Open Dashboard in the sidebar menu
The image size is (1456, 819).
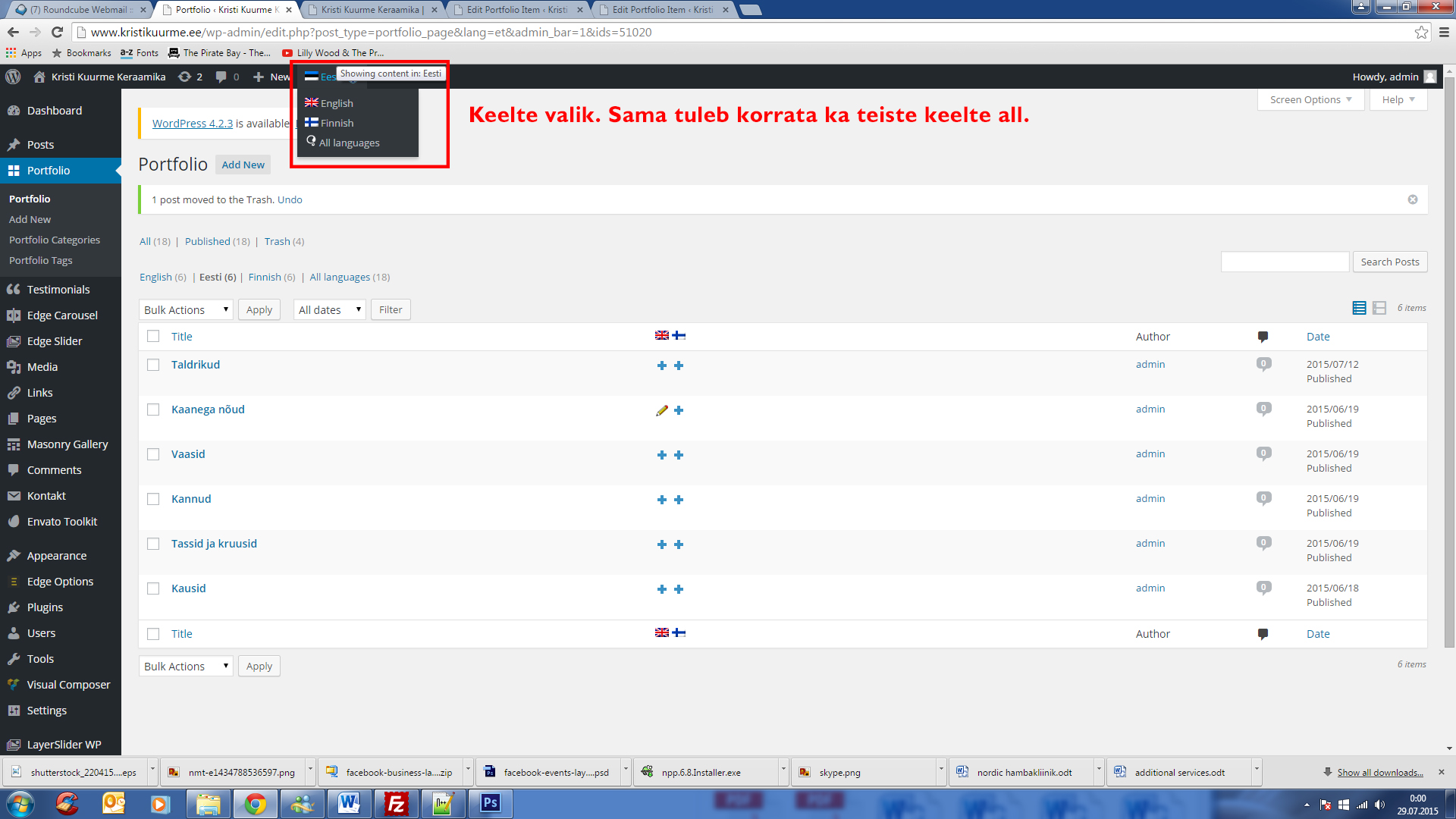click(55, 111)
